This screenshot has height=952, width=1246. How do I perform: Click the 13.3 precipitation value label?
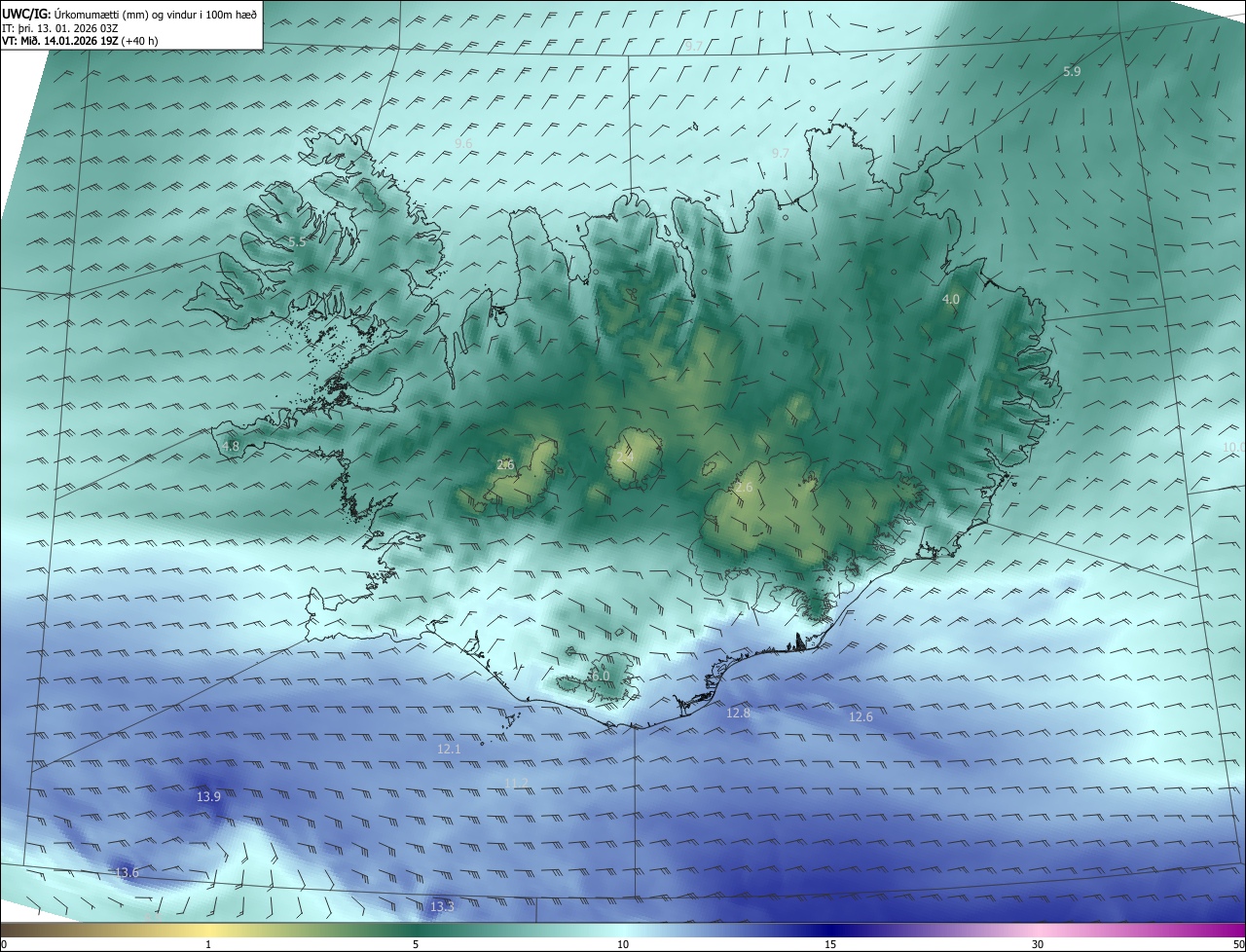coord(441,906)
